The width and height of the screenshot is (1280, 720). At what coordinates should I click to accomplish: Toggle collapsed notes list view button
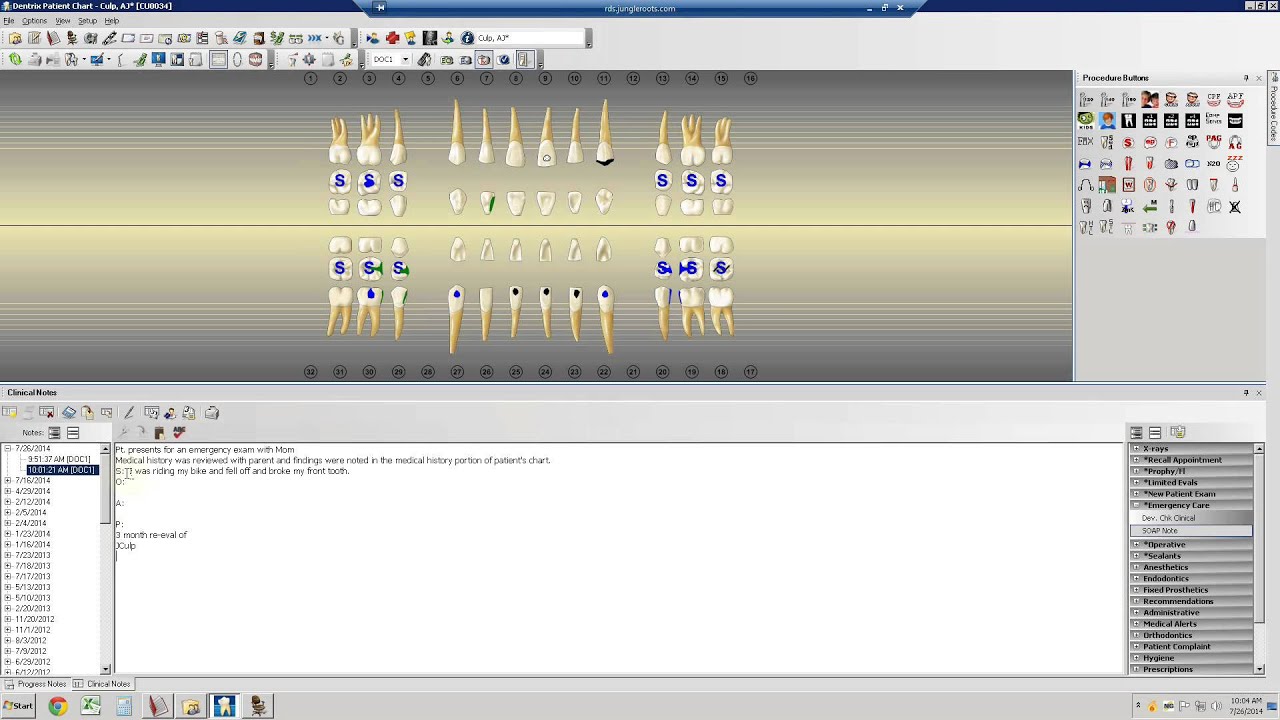tap(73, 432)
